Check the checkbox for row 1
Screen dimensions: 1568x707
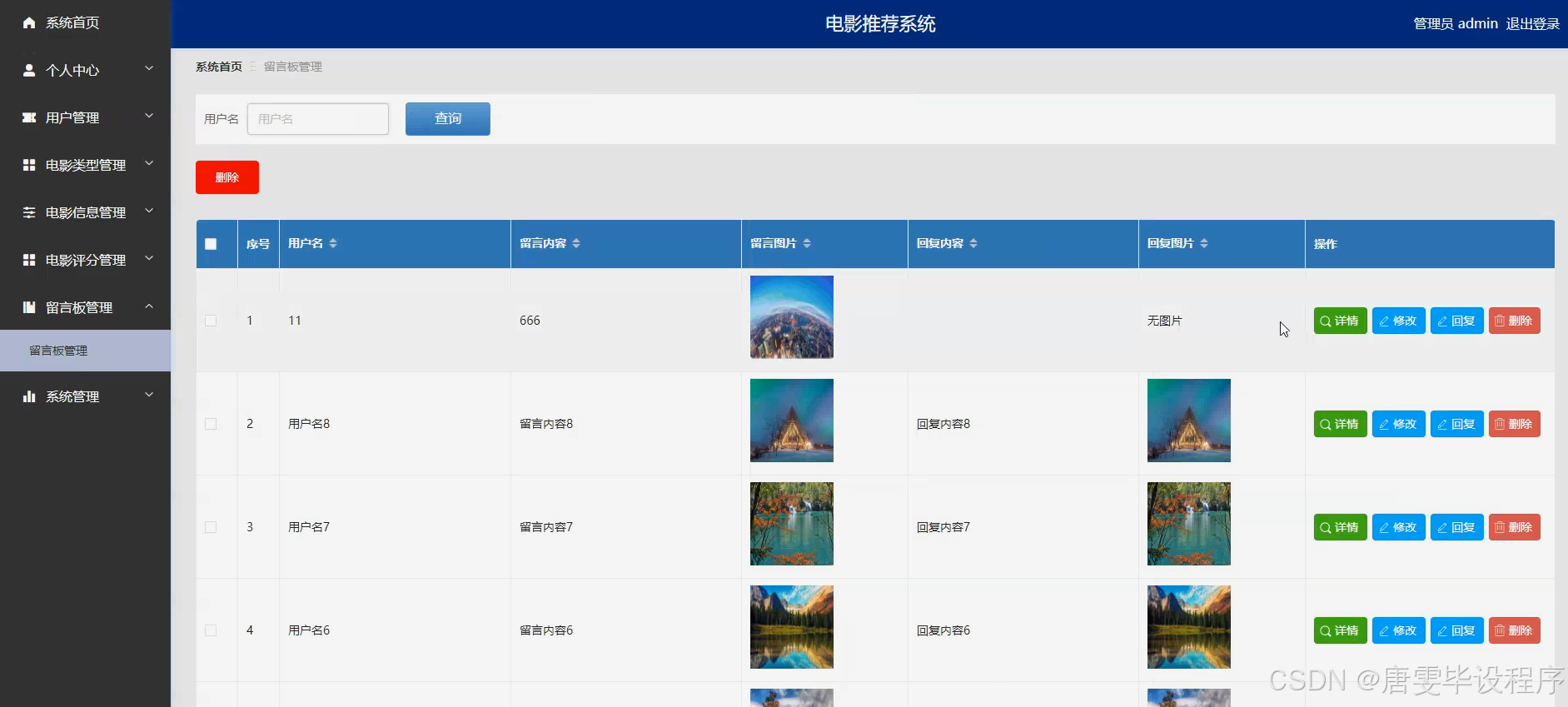211,321
